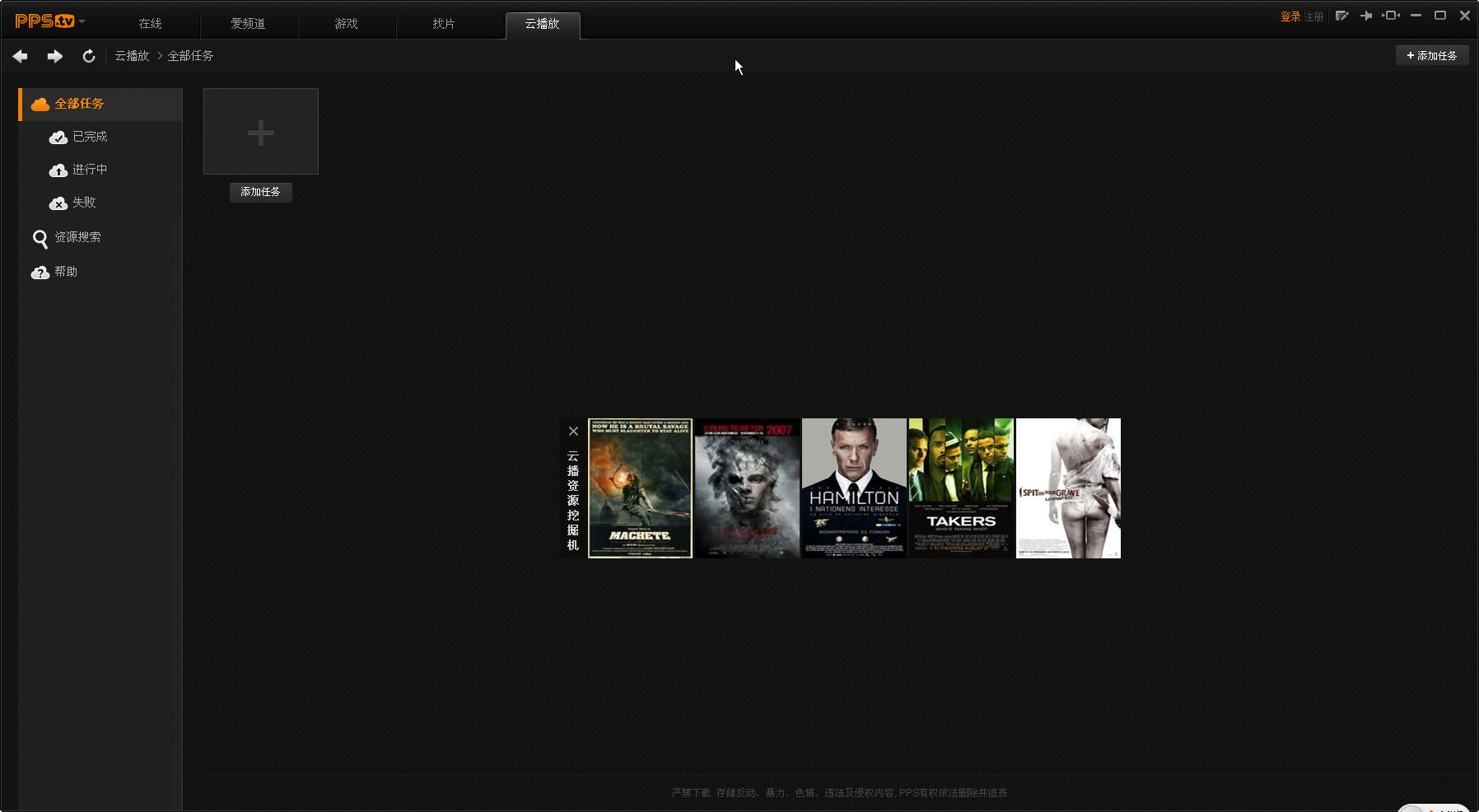Switch to the 在线 tab
The height and width of the screenshot is (812, 1479).
[151, 24]
